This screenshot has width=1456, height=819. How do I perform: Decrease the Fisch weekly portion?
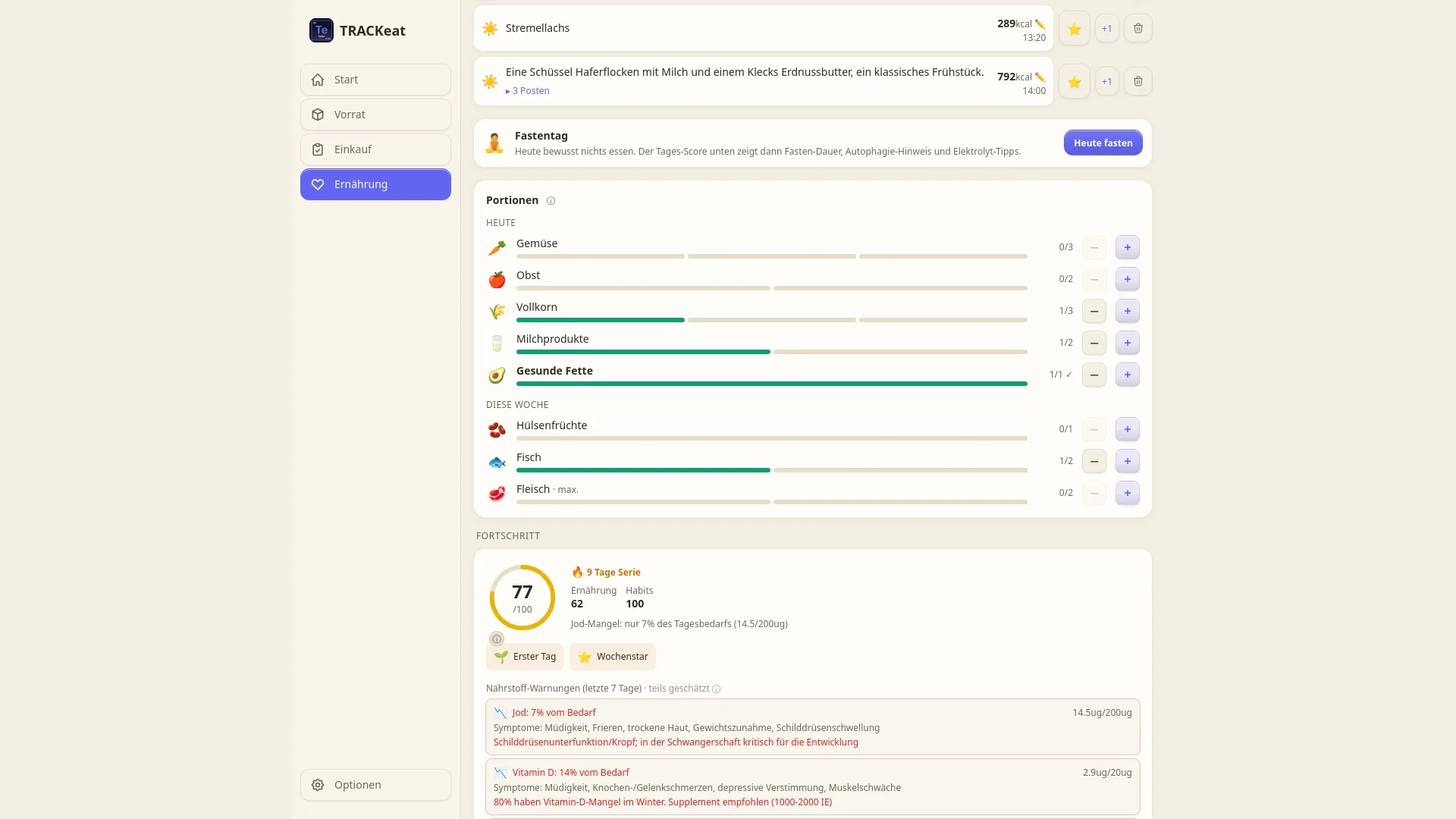click(1094, 461)
